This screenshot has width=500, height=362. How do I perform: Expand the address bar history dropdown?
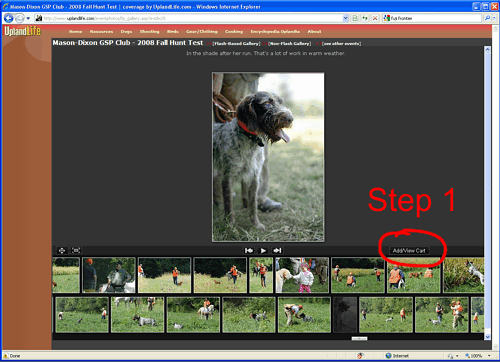tap(345, 18)
